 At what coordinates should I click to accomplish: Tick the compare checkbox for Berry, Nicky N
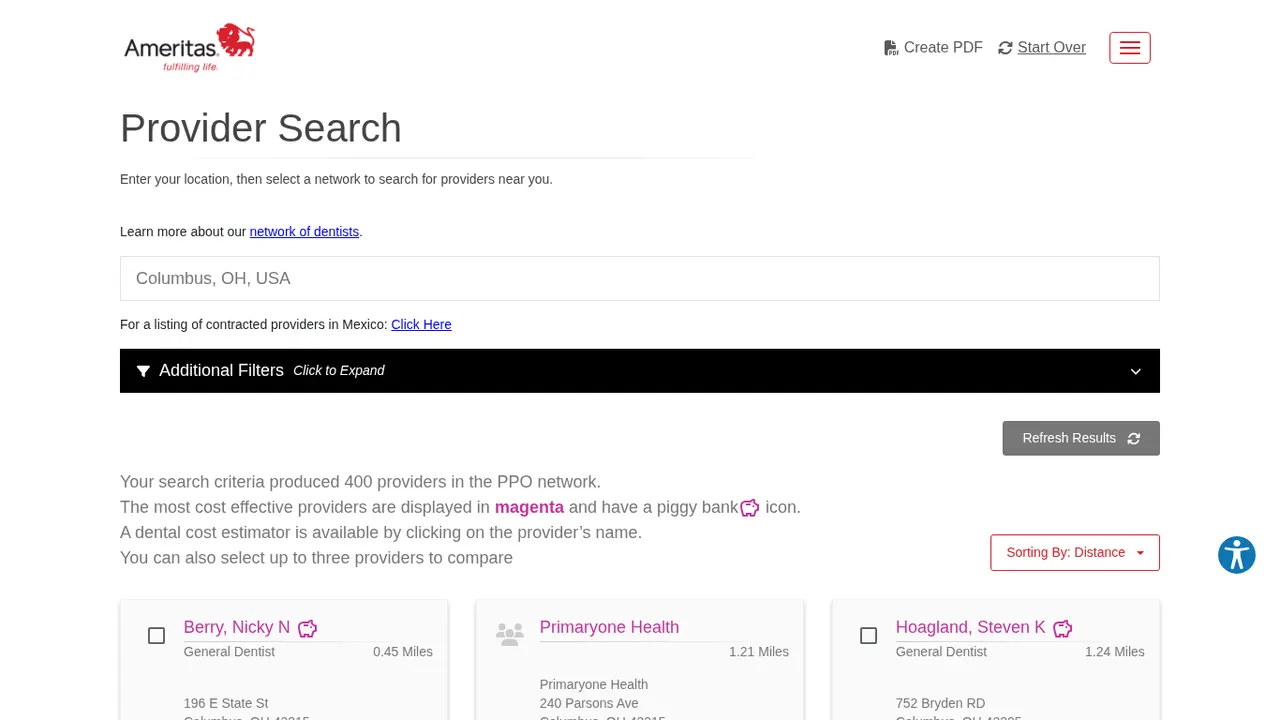(156, 636)
